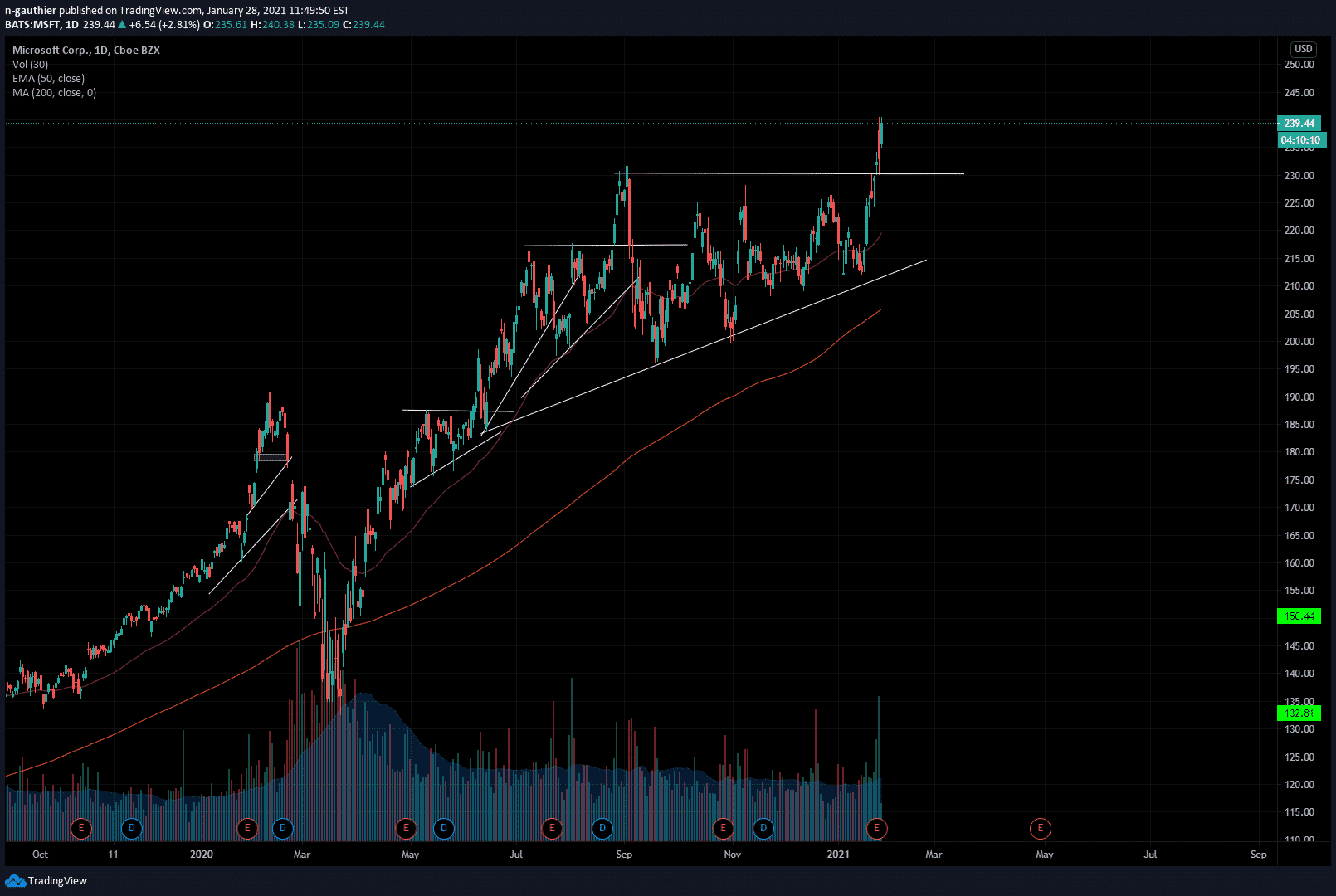Click dividend D marker left of Sep 2020
The image size is (1336, 896).
click(602, 828)
